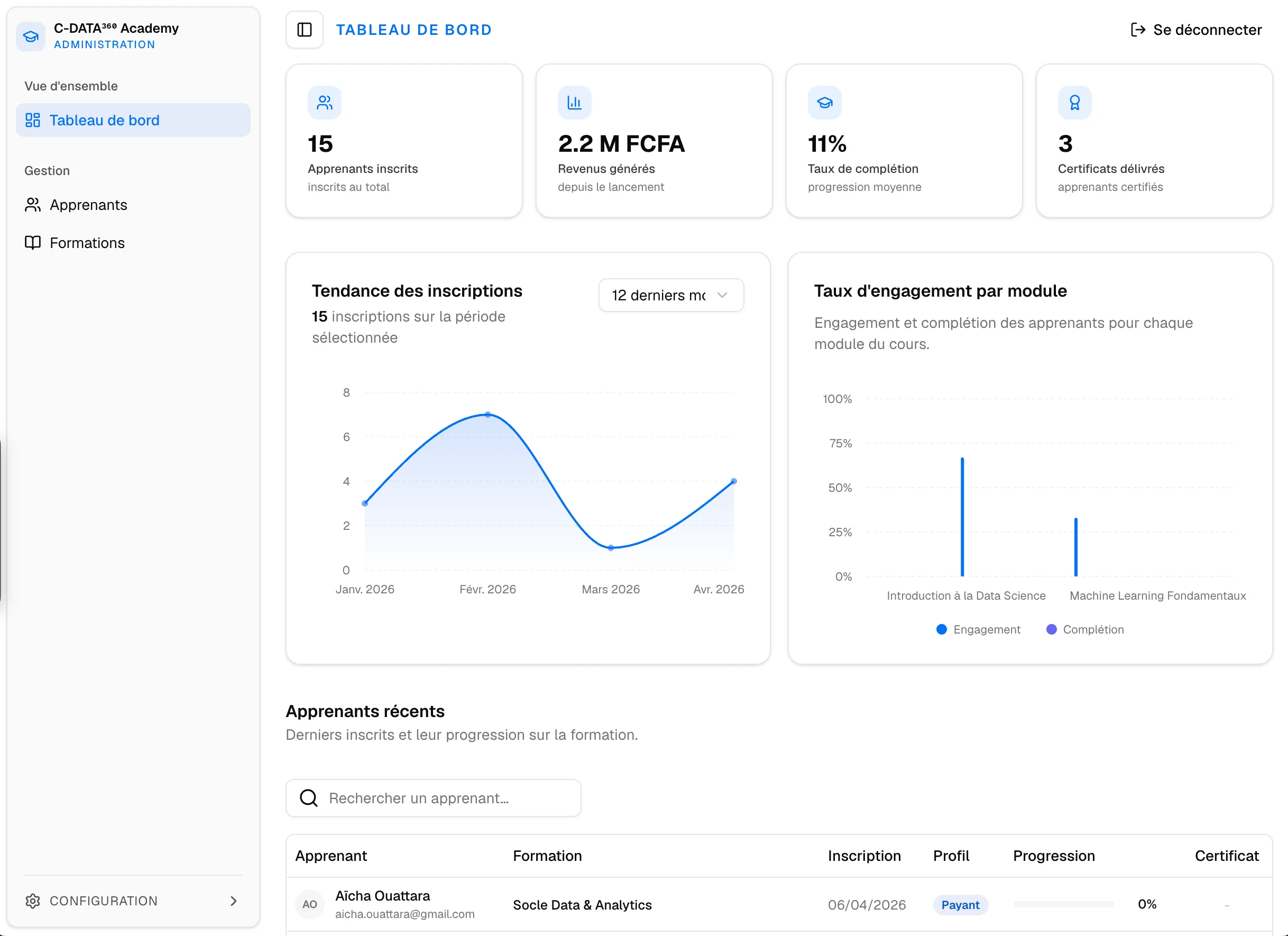Click the logout arrow icon
This screenshot has width=1288, height=936.
(1138, 30)
